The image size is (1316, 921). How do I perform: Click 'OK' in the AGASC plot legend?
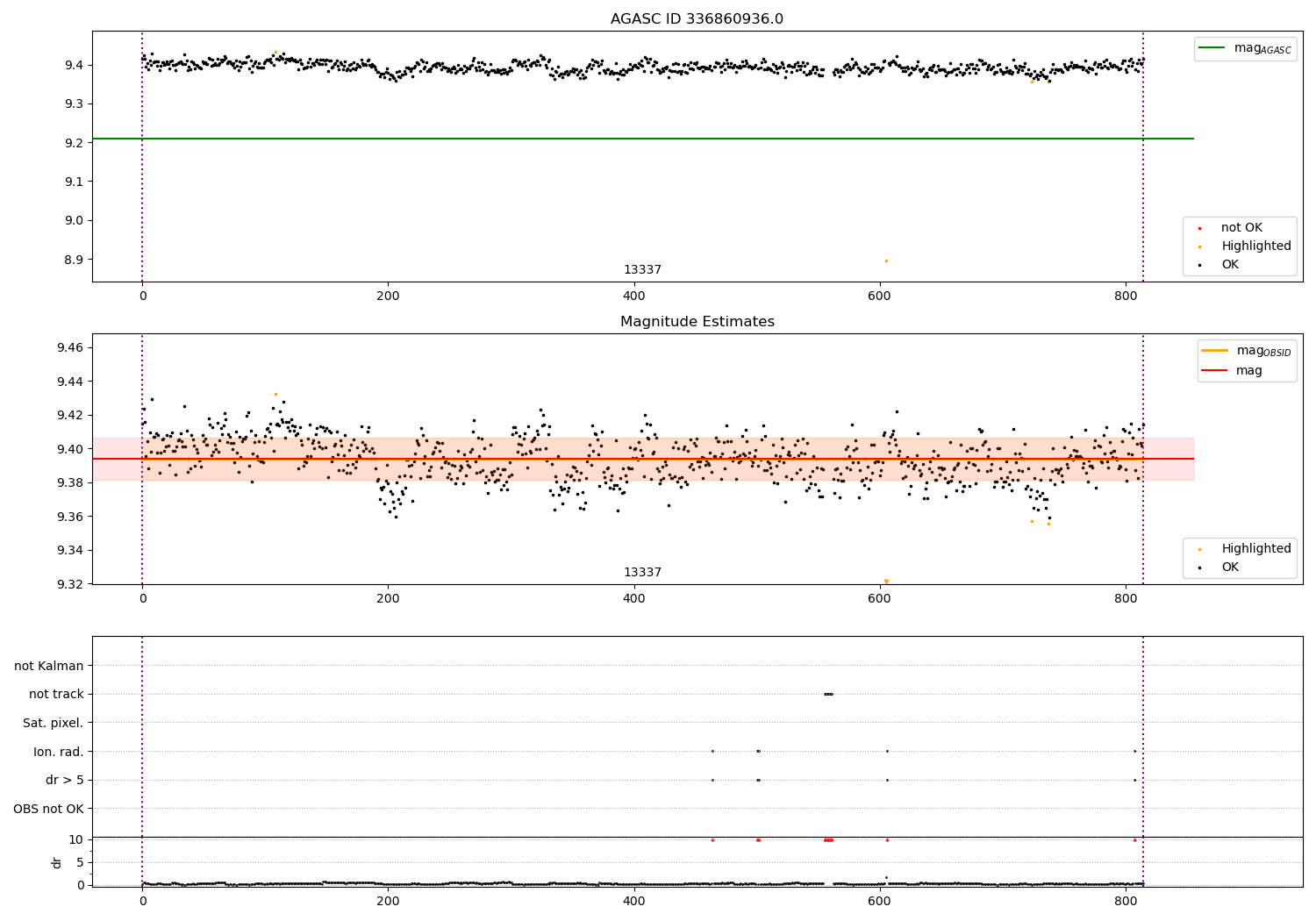1218,265
